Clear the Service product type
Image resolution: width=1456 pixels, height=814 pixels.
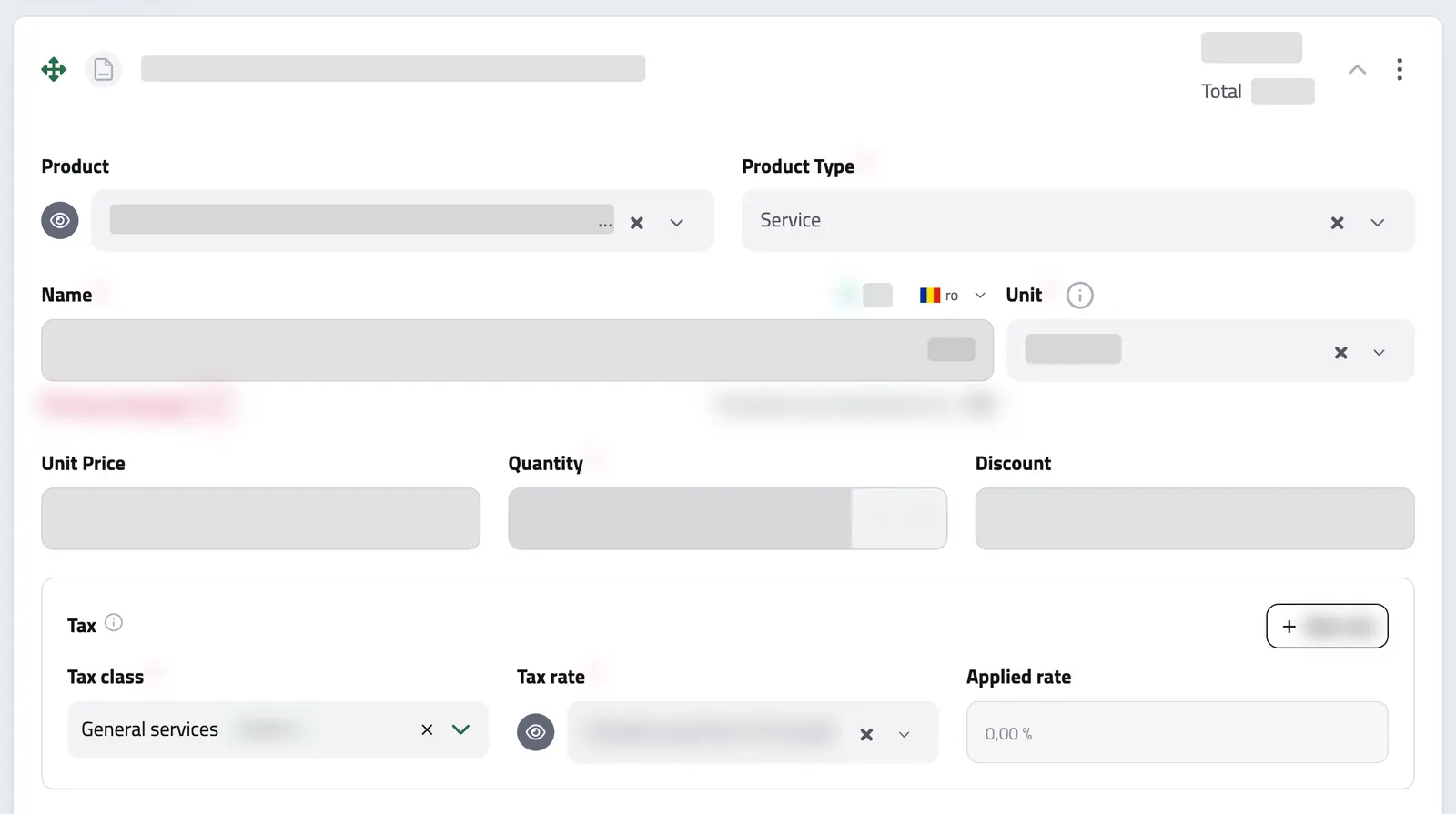point(1337,223)
